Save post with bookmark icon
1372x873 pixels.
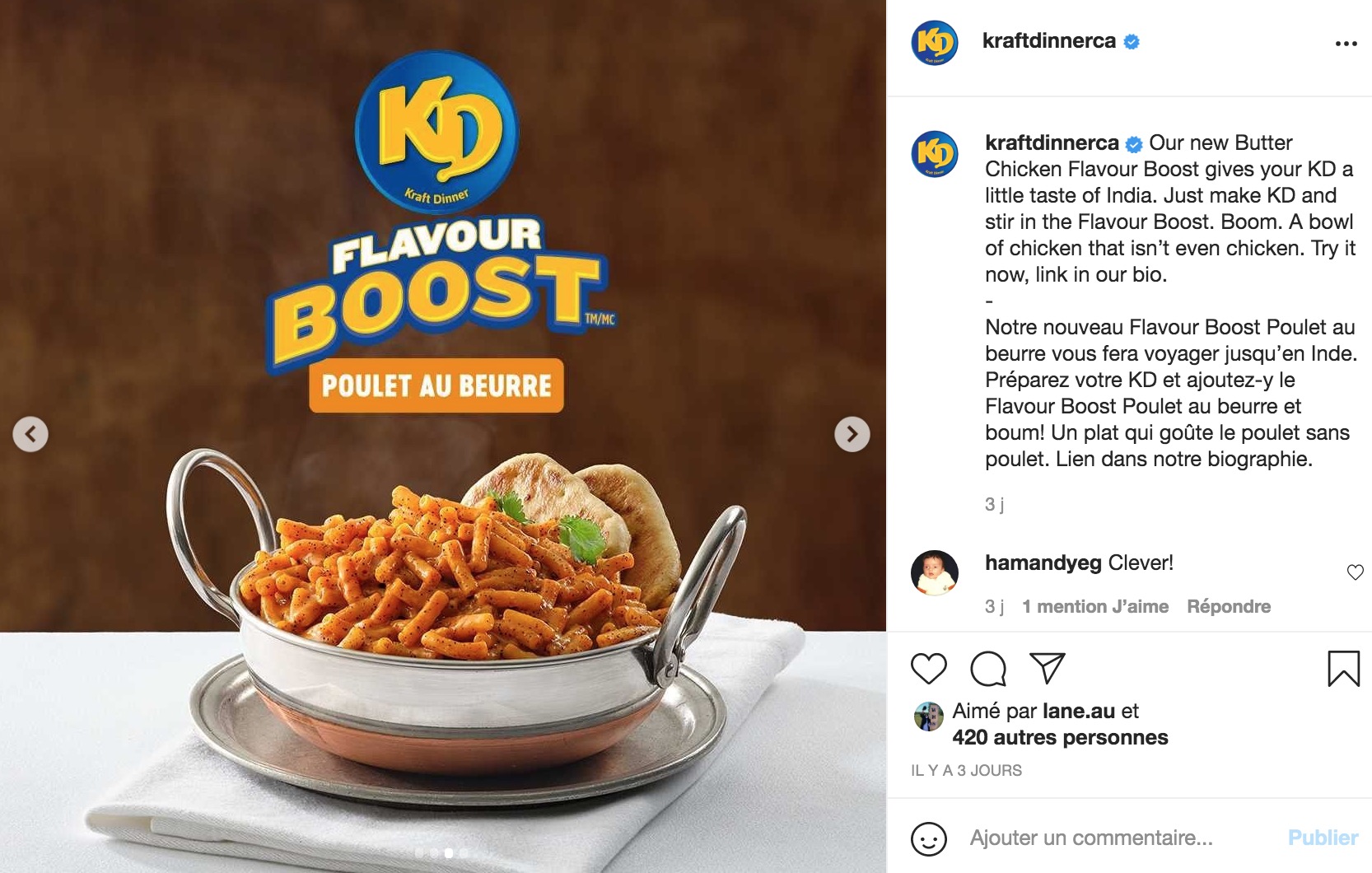pyautogui.click(x=1343, y=668)
